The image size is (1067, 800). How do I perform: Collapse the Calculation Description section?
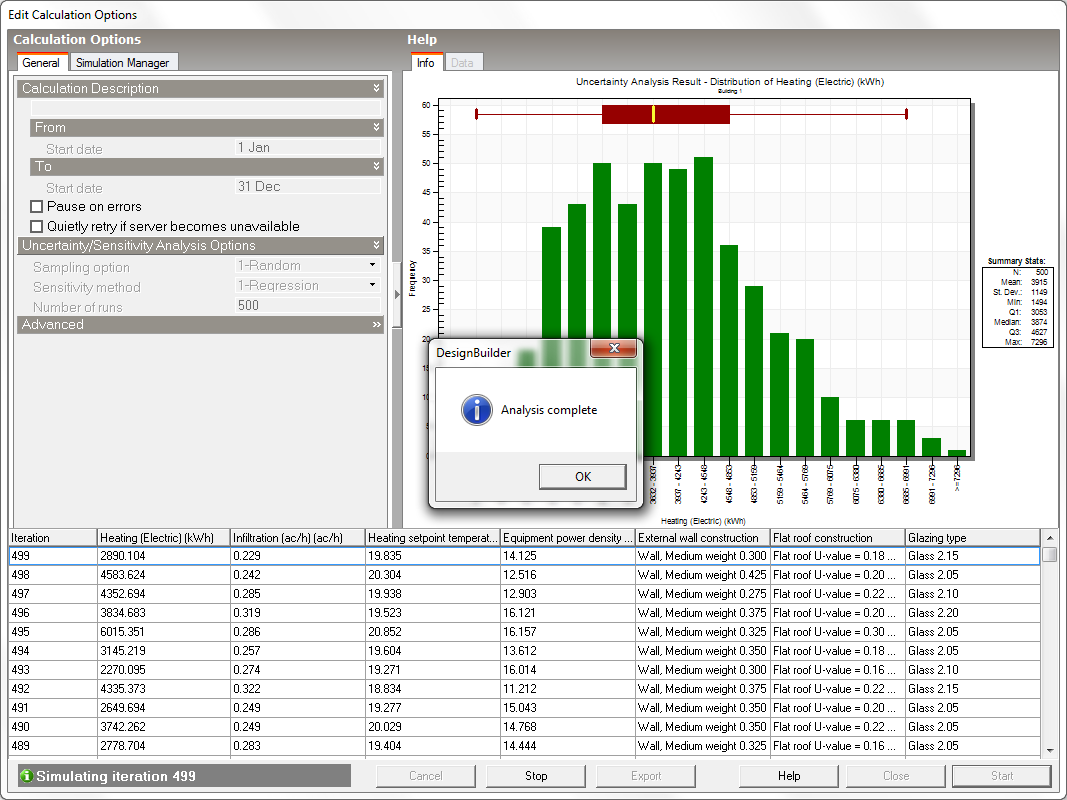click(376, 89)
